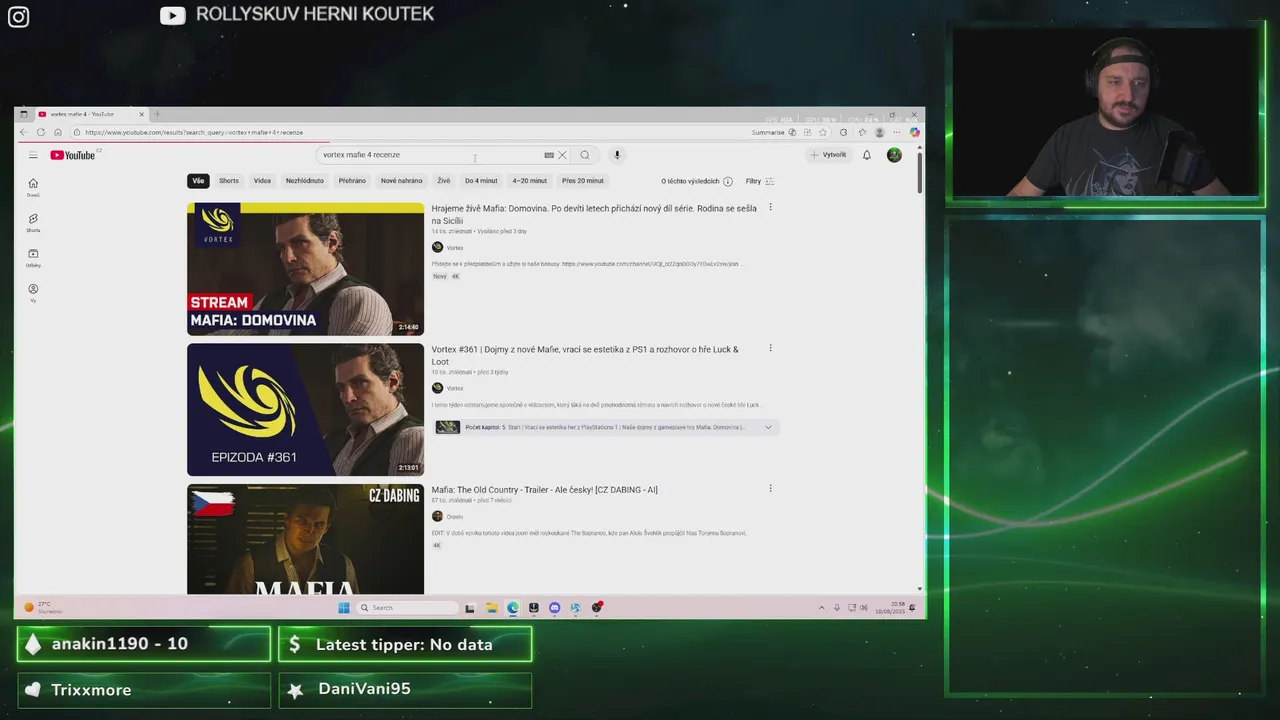Screen dimensions: 1280x720
Task: Open Task View on the taskbar
Action: click(470, 607)
